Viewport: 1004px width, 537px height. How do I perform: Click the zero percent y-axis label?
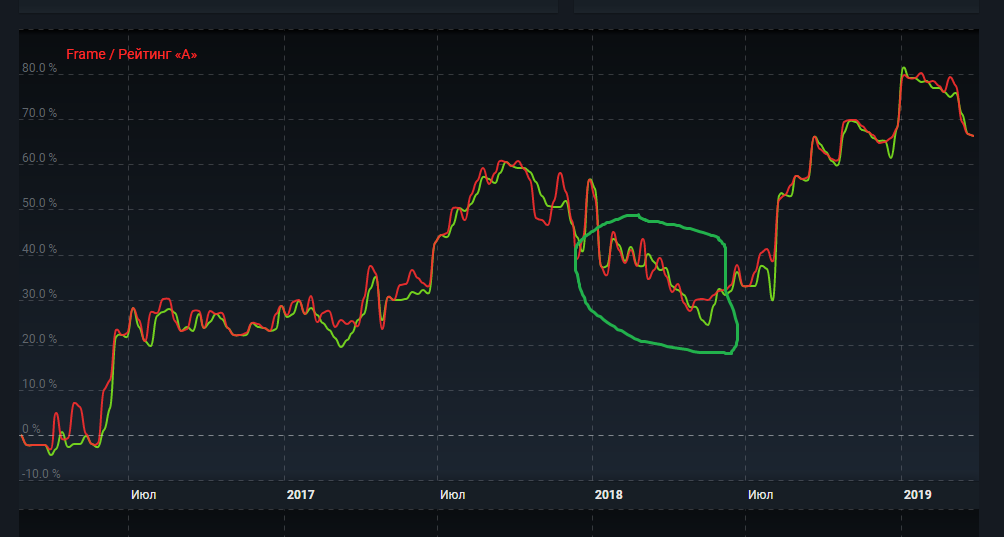[31, 429]
